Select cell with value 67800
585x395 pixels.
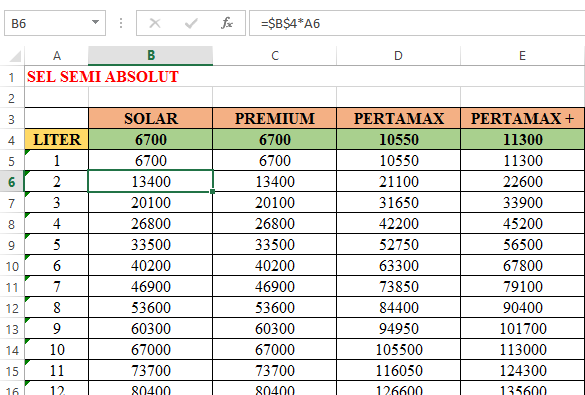pyautogui.click(x=522, y=266)
